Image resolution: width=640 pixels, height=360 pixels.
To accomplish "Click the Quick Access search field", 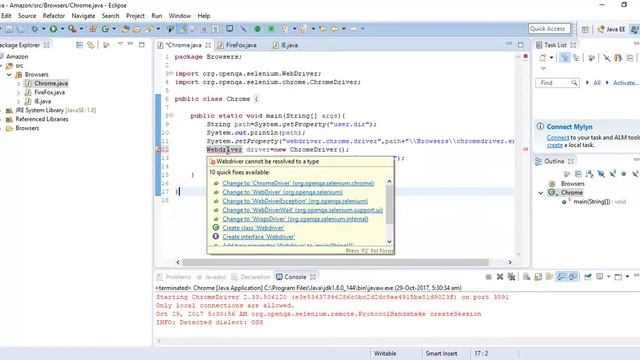I will click(x=549, y=29).
